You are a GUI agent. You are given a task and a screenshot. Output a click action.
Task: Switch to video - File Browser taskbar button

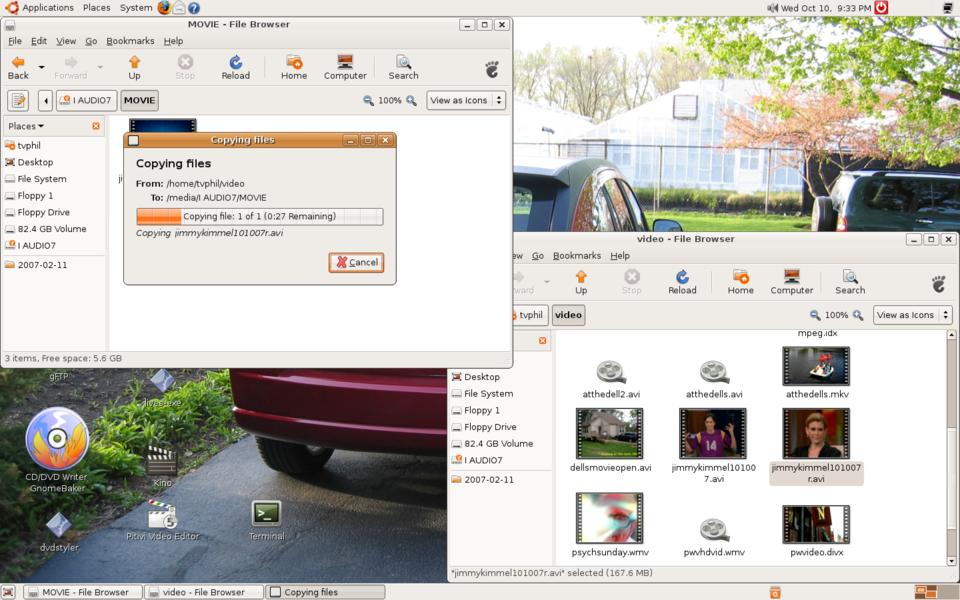(x=204, y=592)
